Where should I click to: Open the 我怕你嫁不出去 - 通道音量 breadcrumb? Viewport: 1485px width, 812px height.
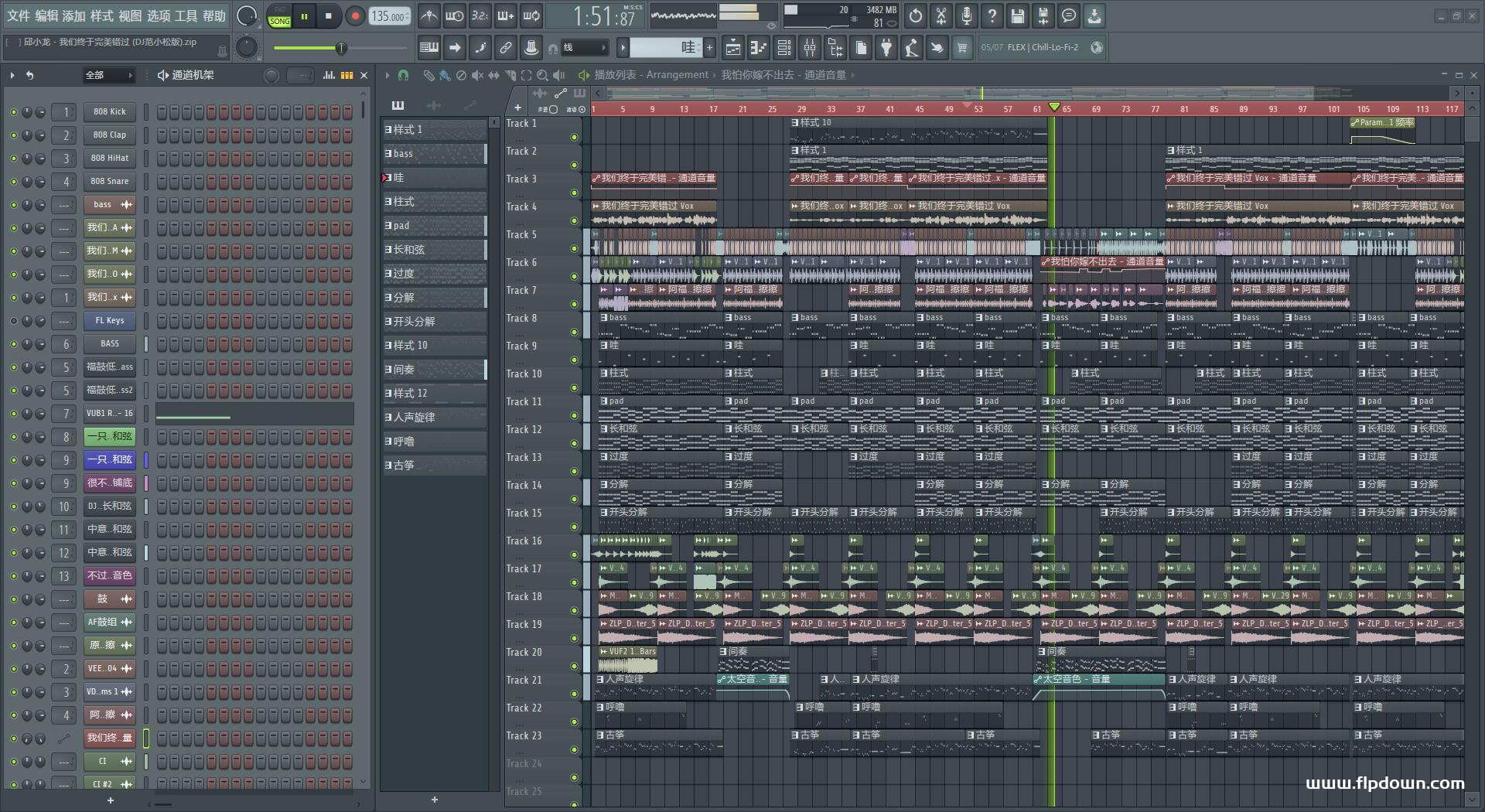pos(783,75)
